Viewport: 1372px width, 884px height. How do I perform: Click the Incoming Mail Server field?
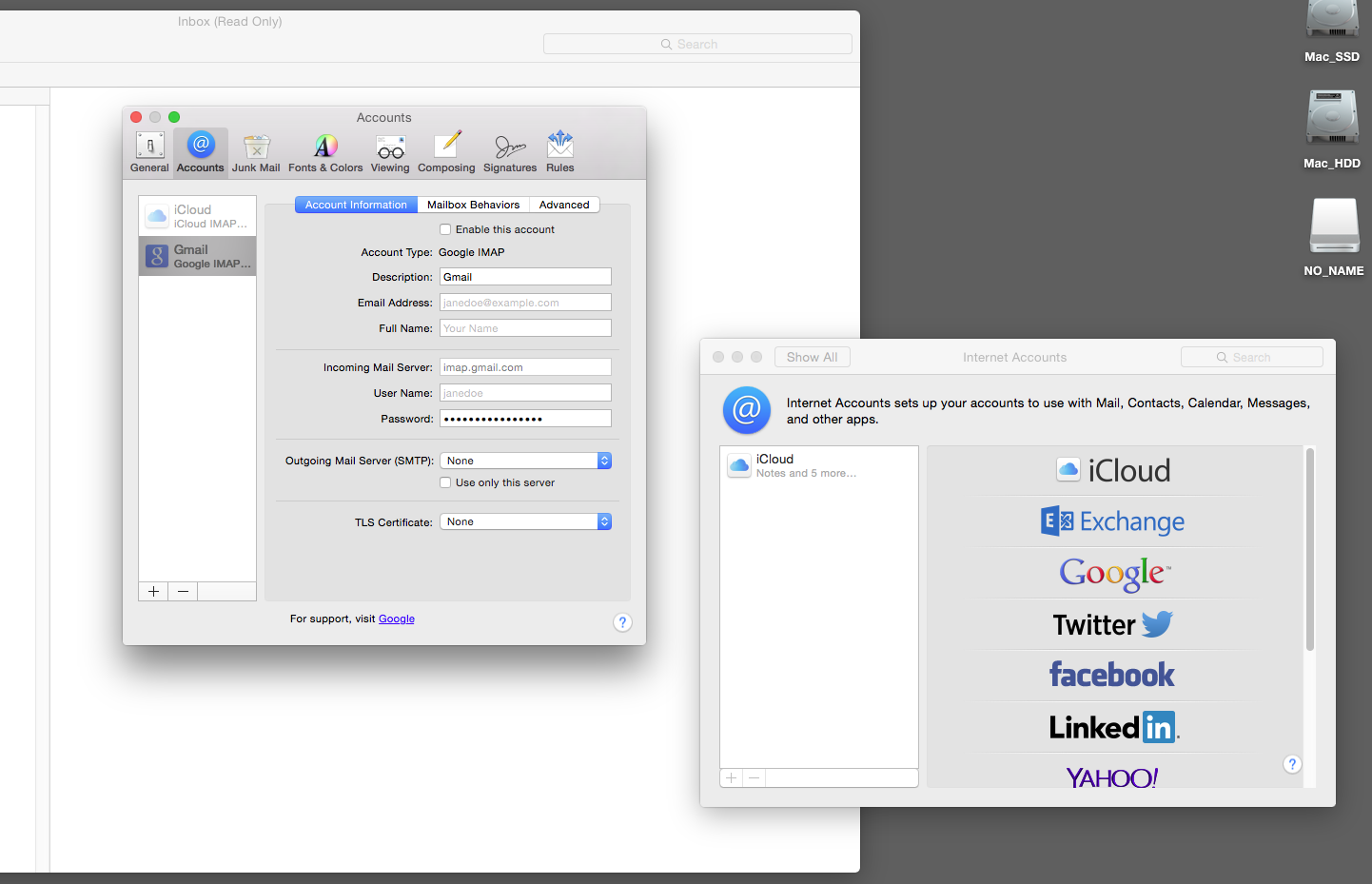point(525,367)
